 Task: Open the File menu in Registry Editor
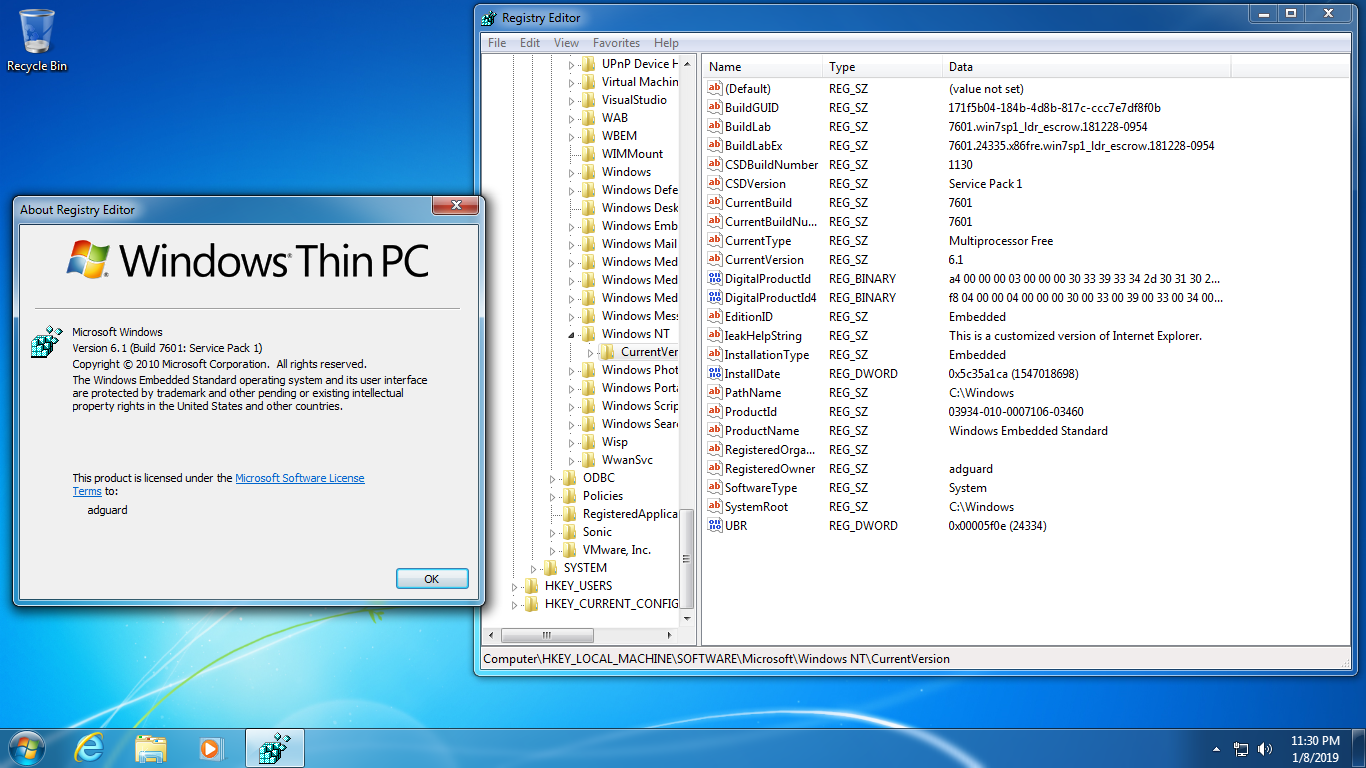click(x=497, y=43)
